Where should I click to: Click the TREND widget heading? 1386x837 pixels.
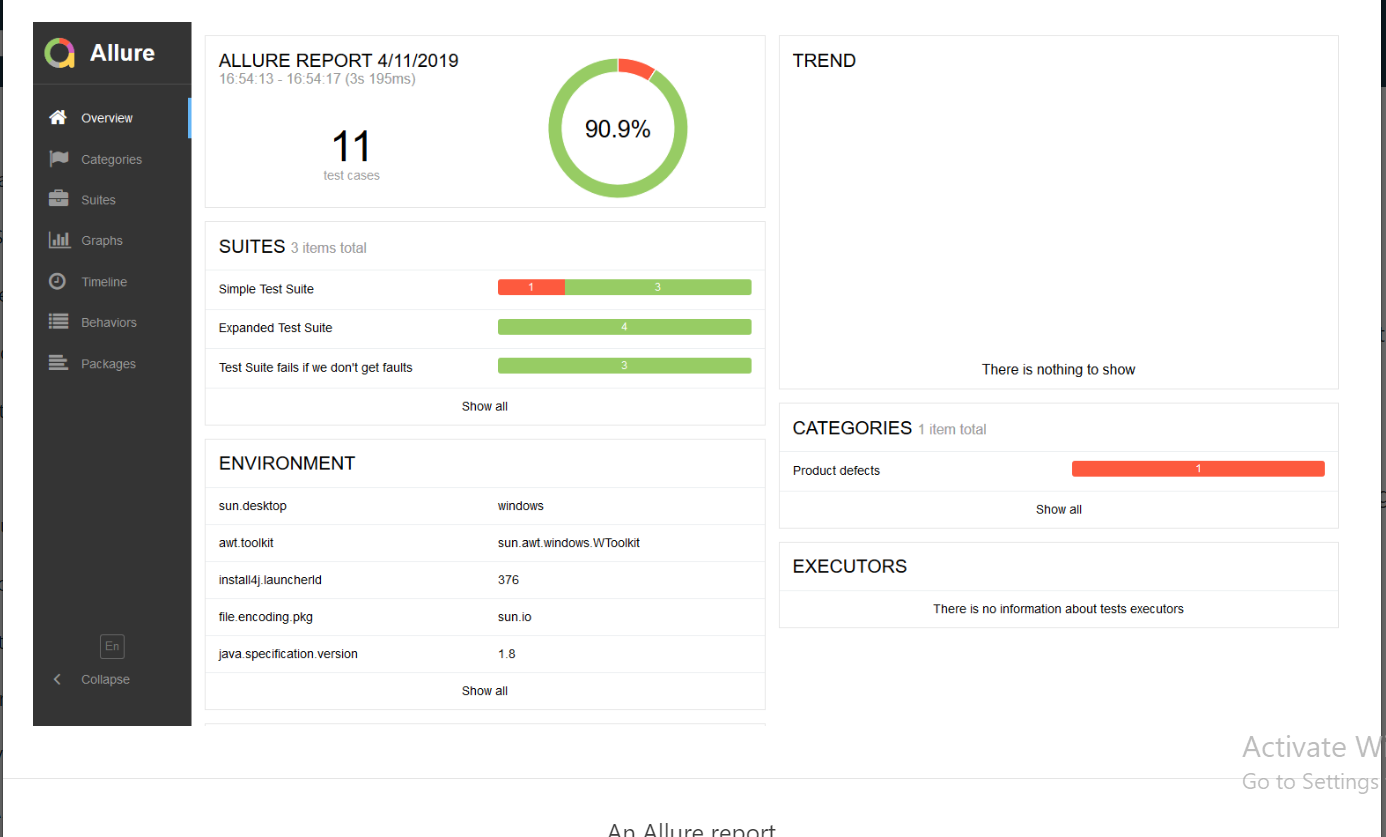click(824, 61)
